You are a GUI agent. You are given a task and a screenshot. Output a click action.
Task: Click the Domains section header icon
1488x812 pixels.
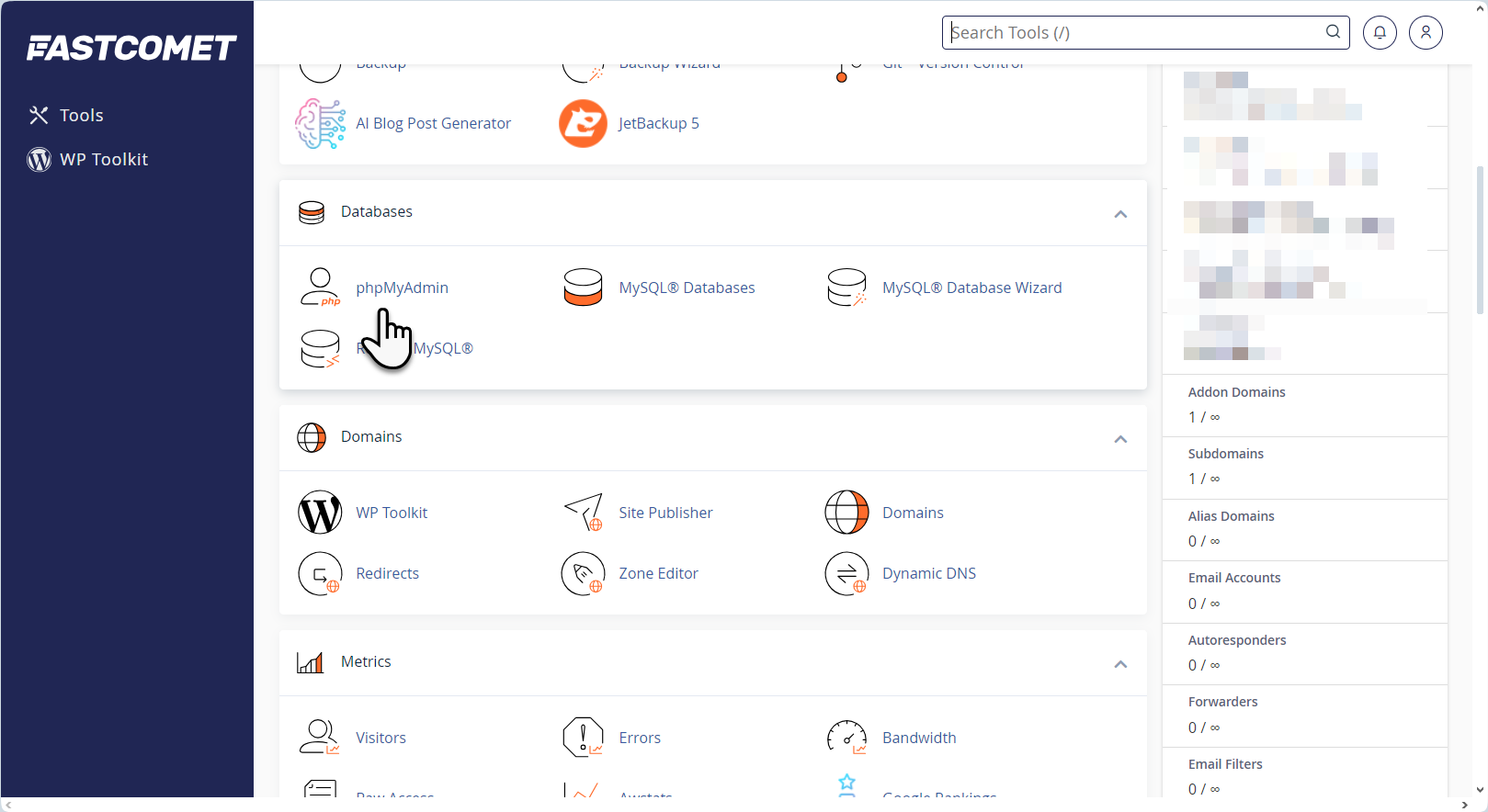pyautogui.click(x=312, y=437)
